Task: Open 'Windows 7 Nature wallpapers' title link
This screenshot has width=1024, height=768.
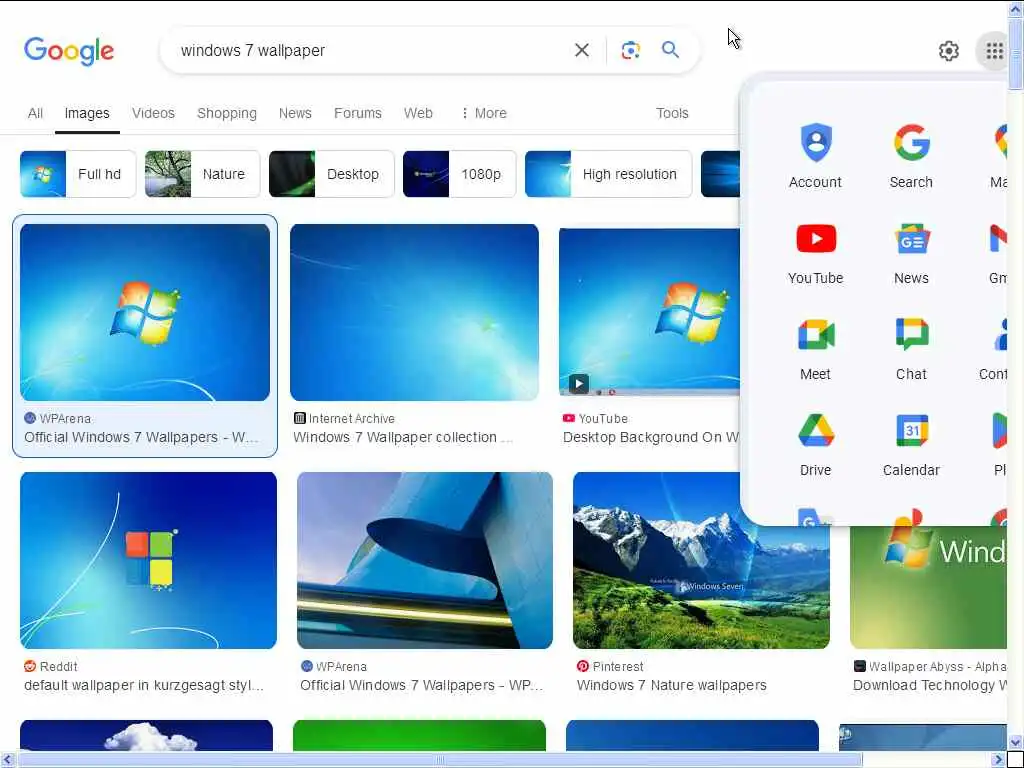Action: pyautogui.click(x=671, y=685)
